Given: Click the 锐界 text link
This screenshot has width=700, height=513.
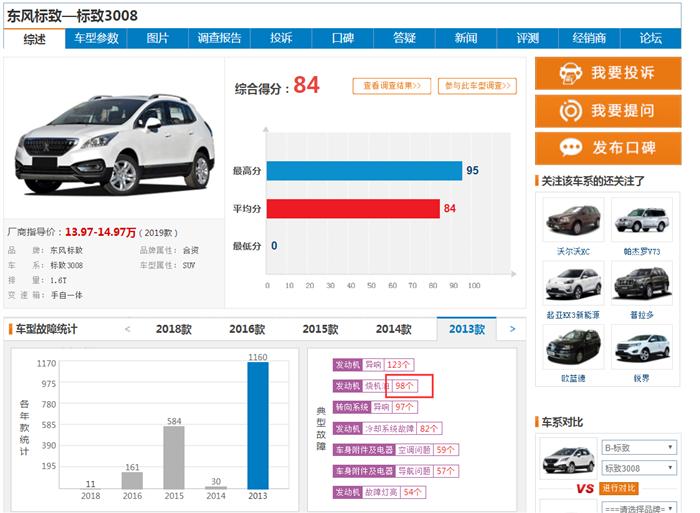Looking at the screenshot, I should [x=642, y=378].
